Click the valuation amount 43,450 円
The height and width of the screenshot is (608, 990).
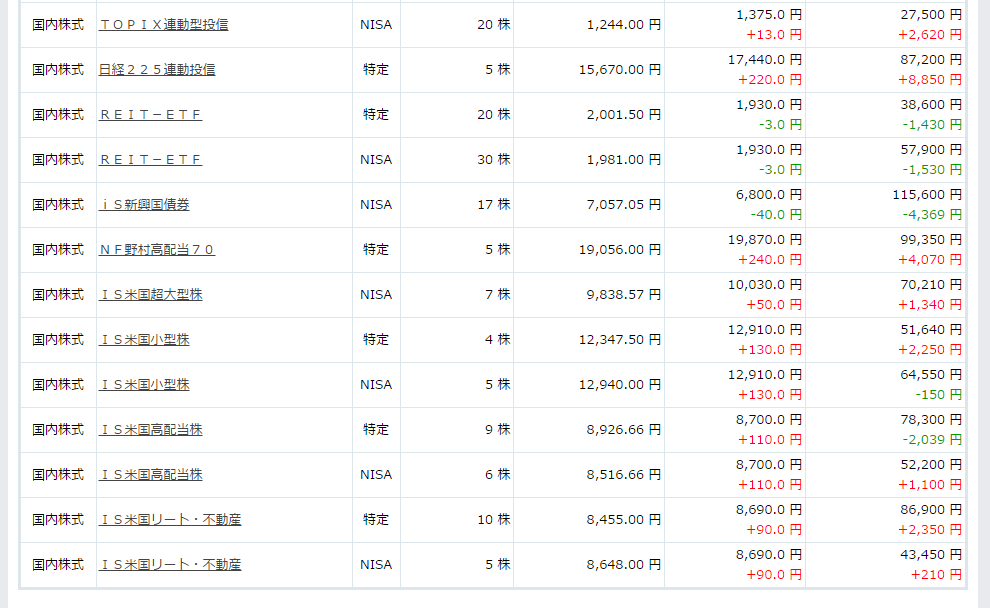931,554
